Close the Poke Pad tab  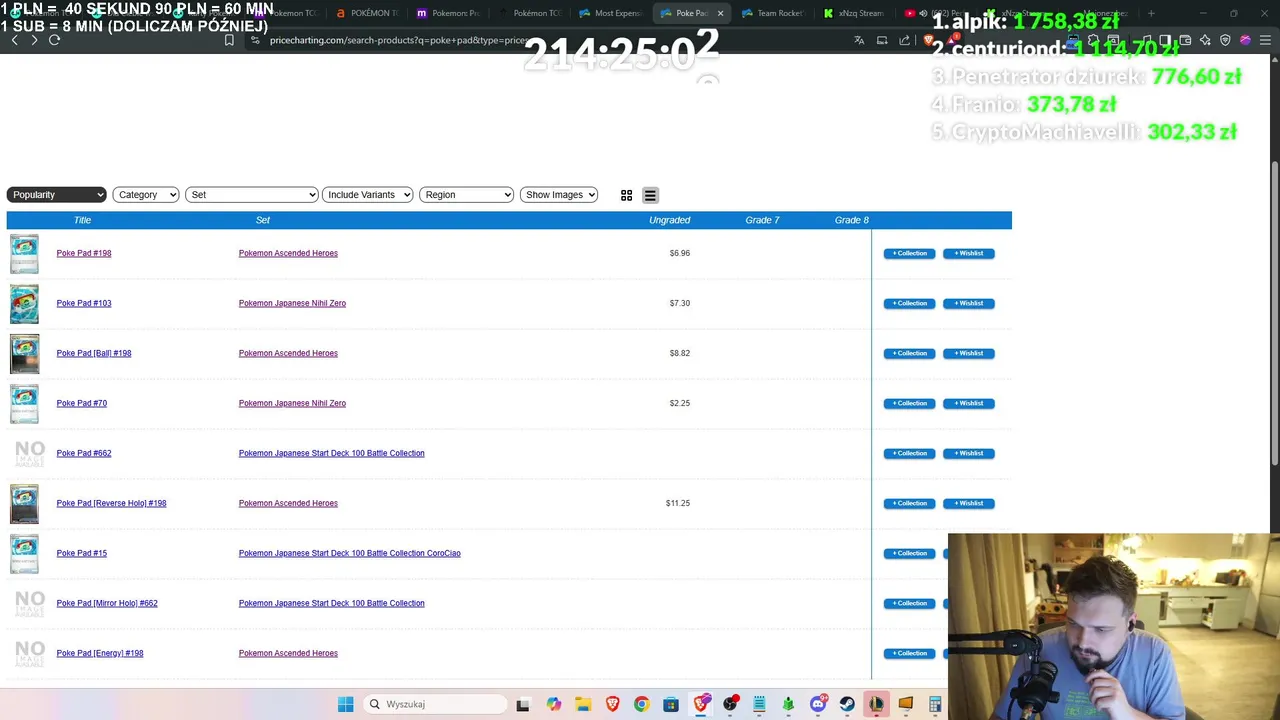[720, 13]
